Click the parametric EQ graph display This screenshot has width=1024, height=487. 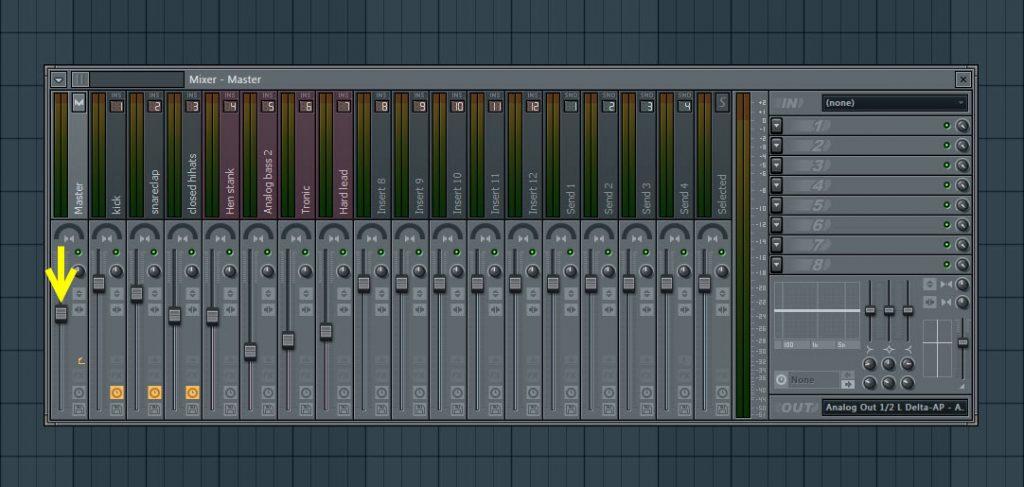point(816,311)
